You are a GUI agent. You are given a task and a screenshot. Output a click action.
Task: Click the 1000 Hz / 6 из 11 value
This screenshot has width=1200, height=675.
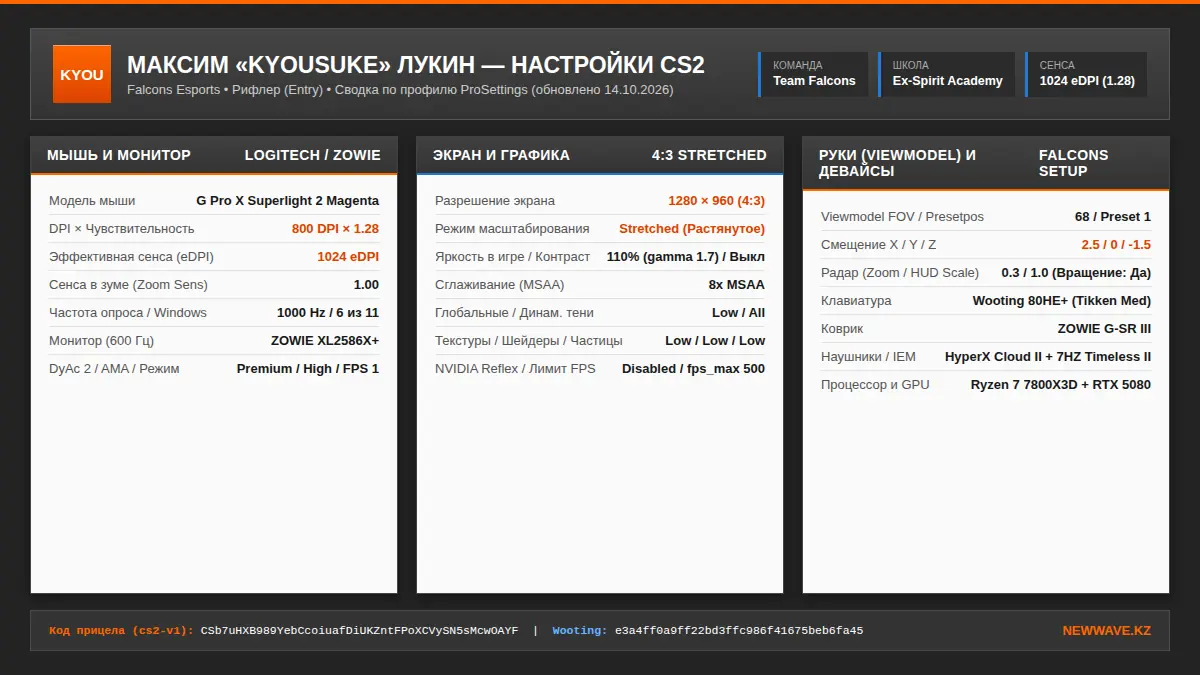(x=328, y=312)
